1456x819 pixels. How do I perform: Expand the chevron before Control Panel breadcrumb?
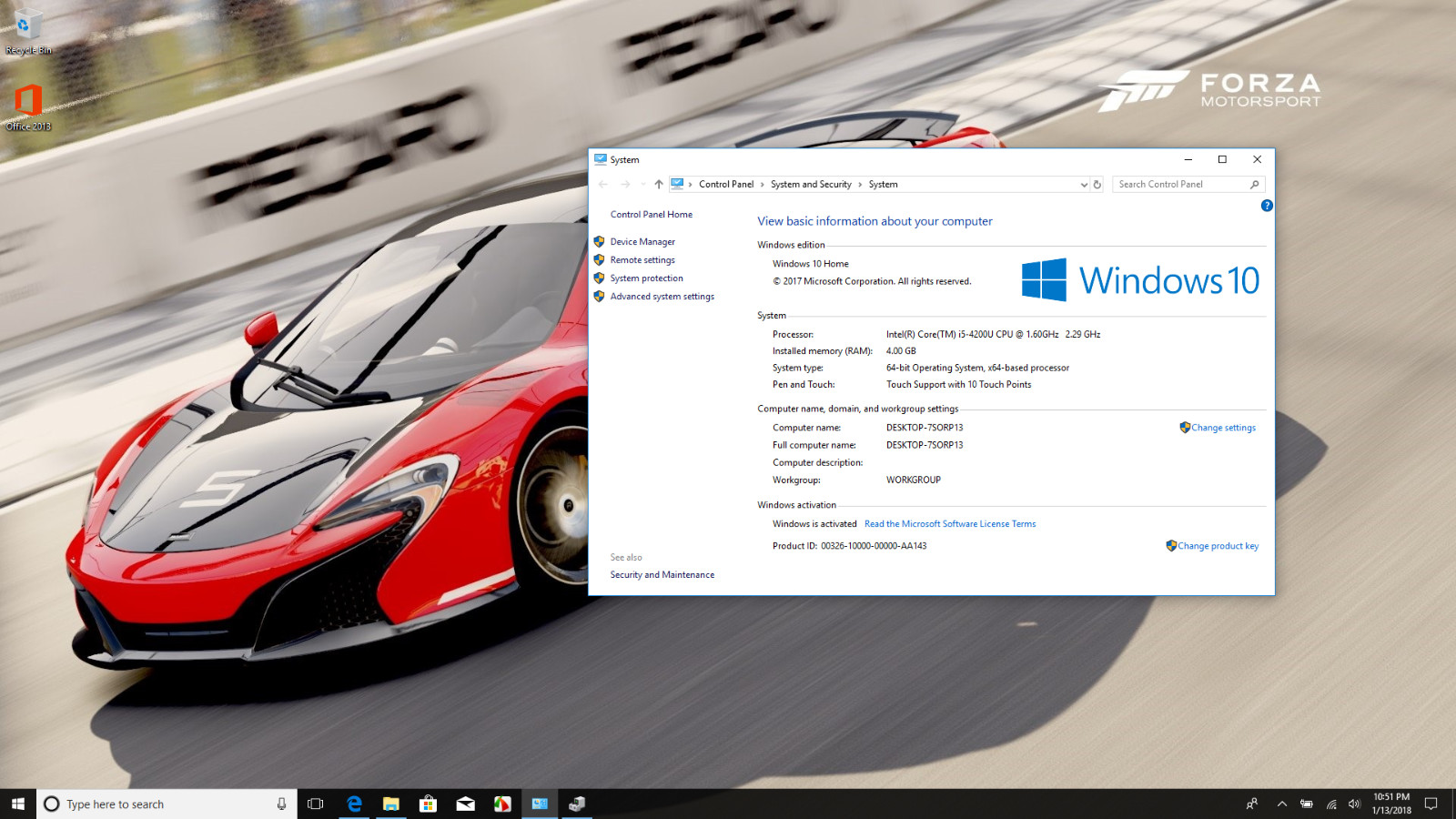point(691,184)
